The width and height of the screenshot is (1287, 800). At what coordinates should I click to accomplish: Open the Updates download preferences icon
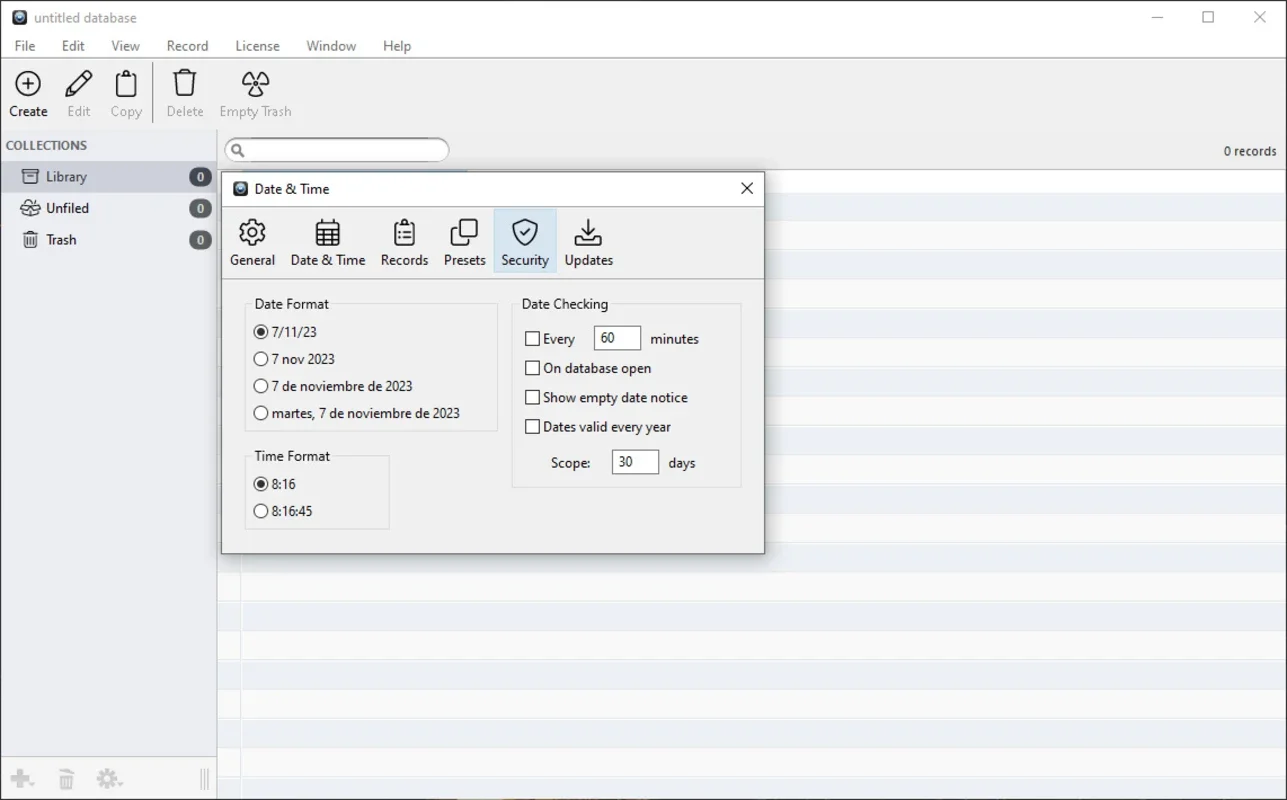(x=588, y=233)
